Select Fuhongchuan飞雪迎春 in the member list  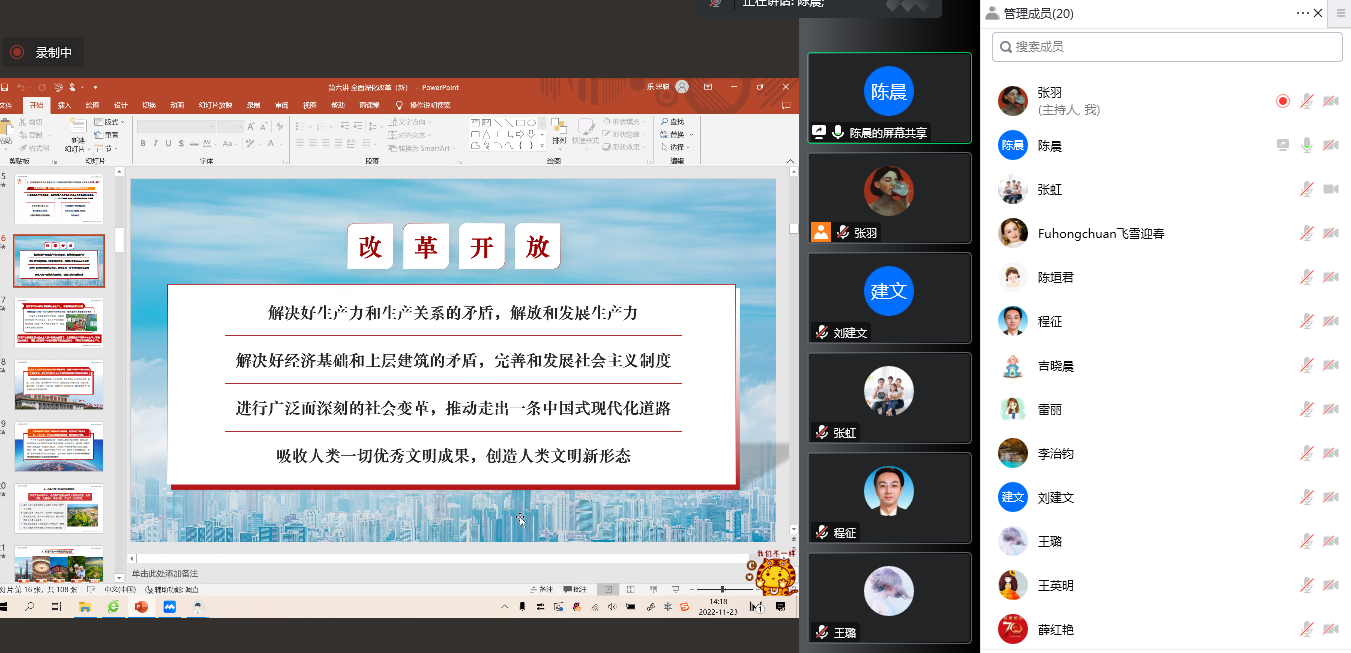(x=1100, y=233)
